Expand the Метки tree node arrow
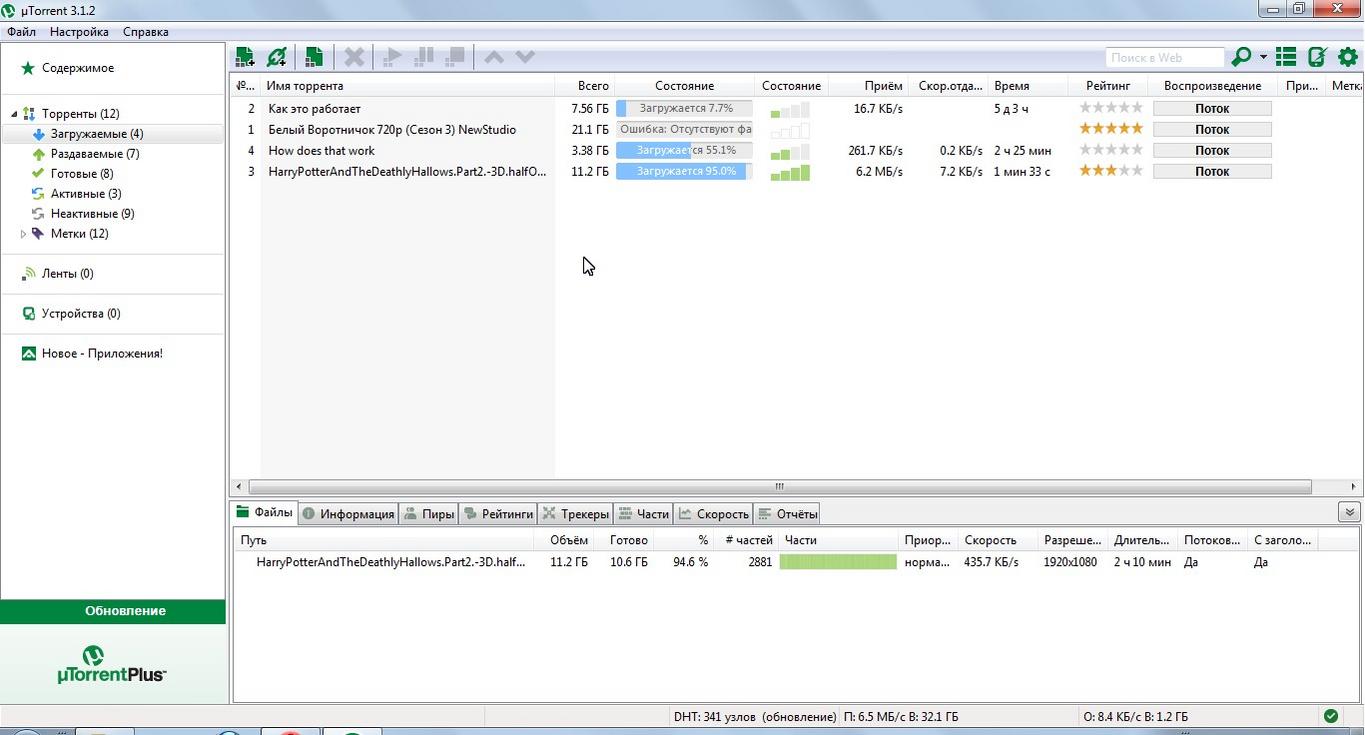Screen dimensions: 1365x735 click(23, 233)
